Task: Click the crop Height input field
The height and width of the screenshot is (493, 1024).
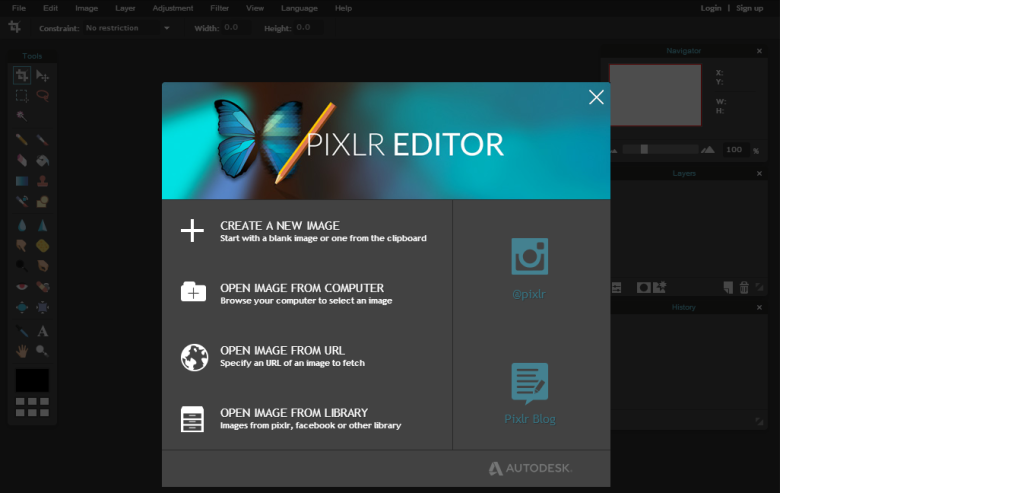Action: click(x=310, y=28)
